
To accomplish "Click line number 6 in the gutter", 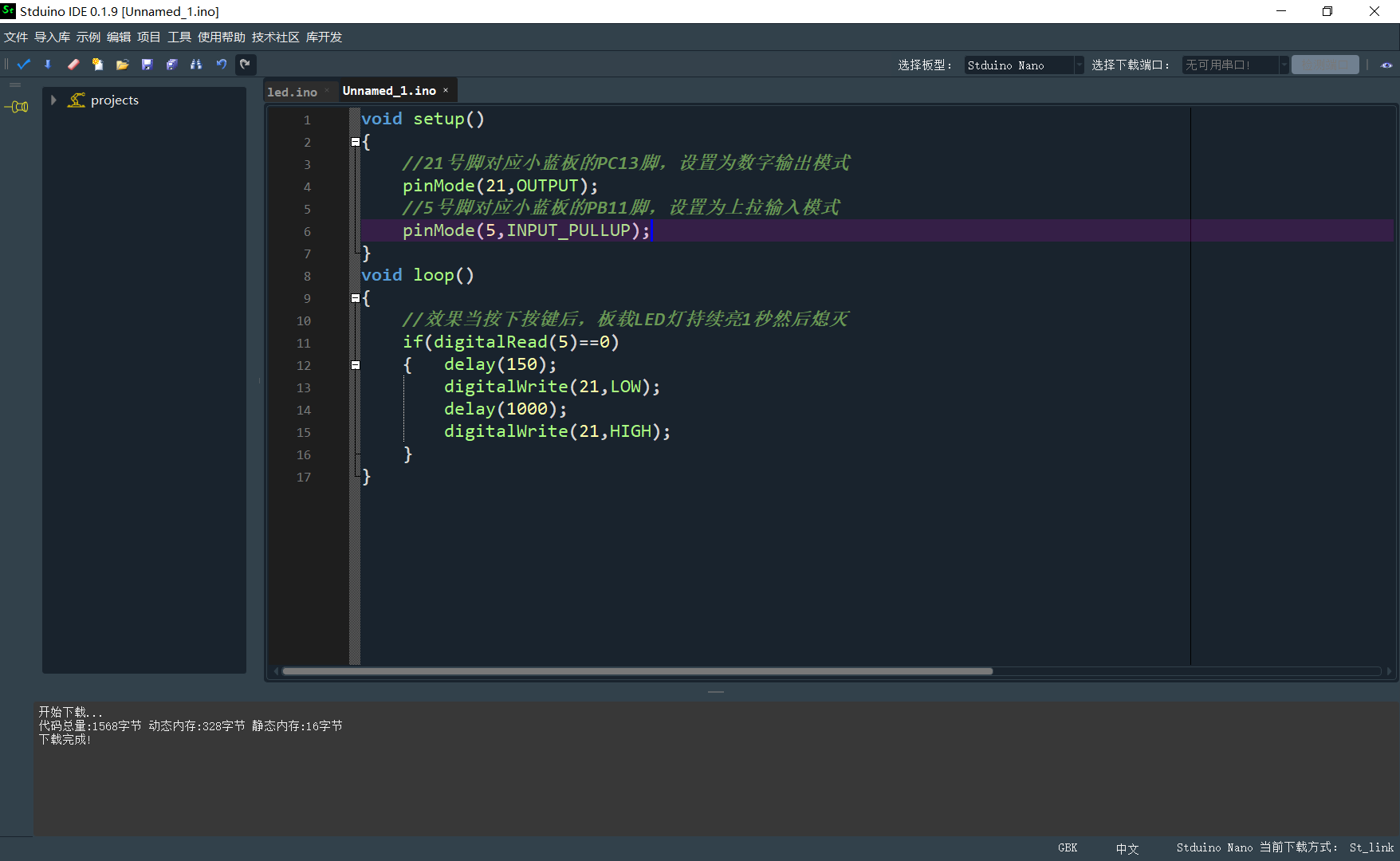I will click(307, 232).
